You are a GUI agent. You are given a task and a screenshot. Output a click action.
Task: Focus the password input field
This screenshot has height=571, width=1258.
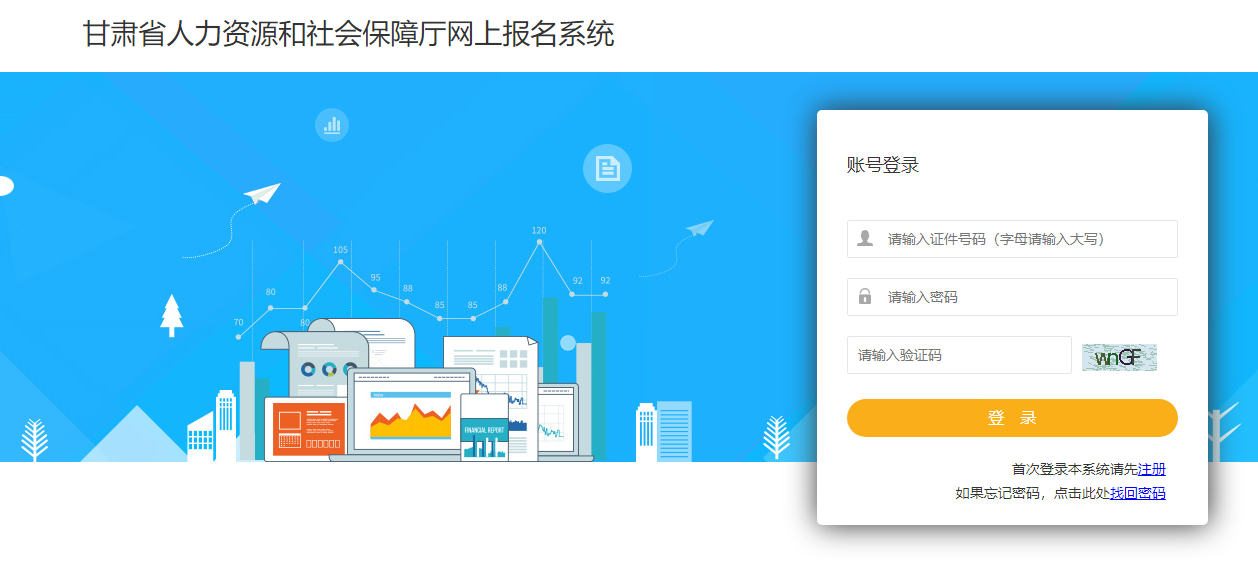pyautogui.click(x=1012, y=297)
